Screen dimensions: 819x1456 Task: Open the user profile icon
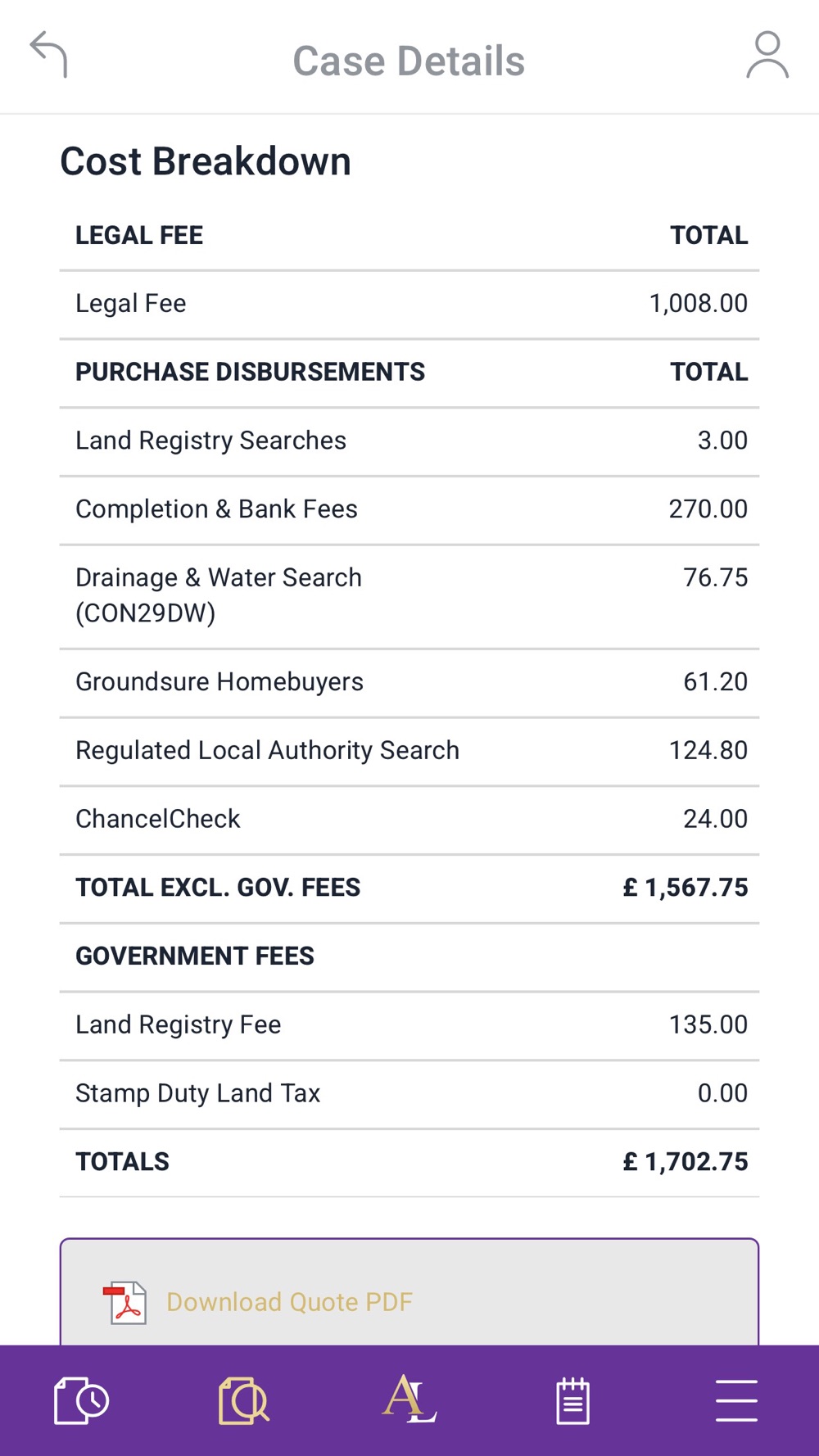(767, 55)
